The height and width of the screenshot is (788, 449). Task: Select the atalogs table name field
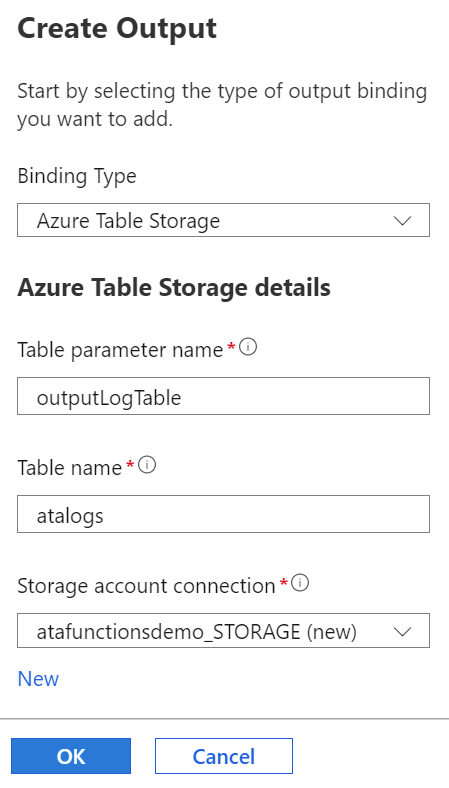[x=223, y=514]
